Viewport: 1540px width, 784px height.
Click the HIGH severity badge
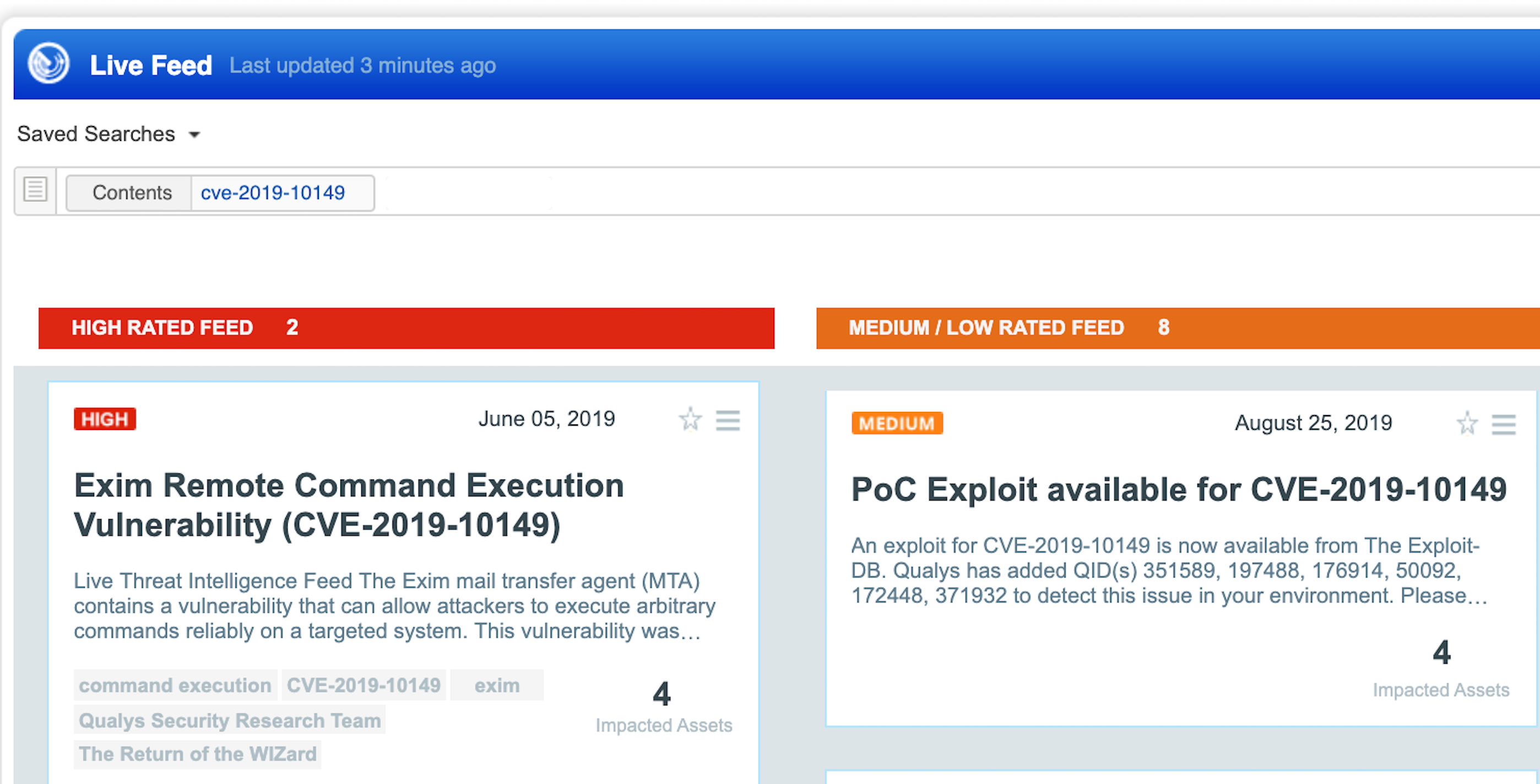tap(105, 419)
